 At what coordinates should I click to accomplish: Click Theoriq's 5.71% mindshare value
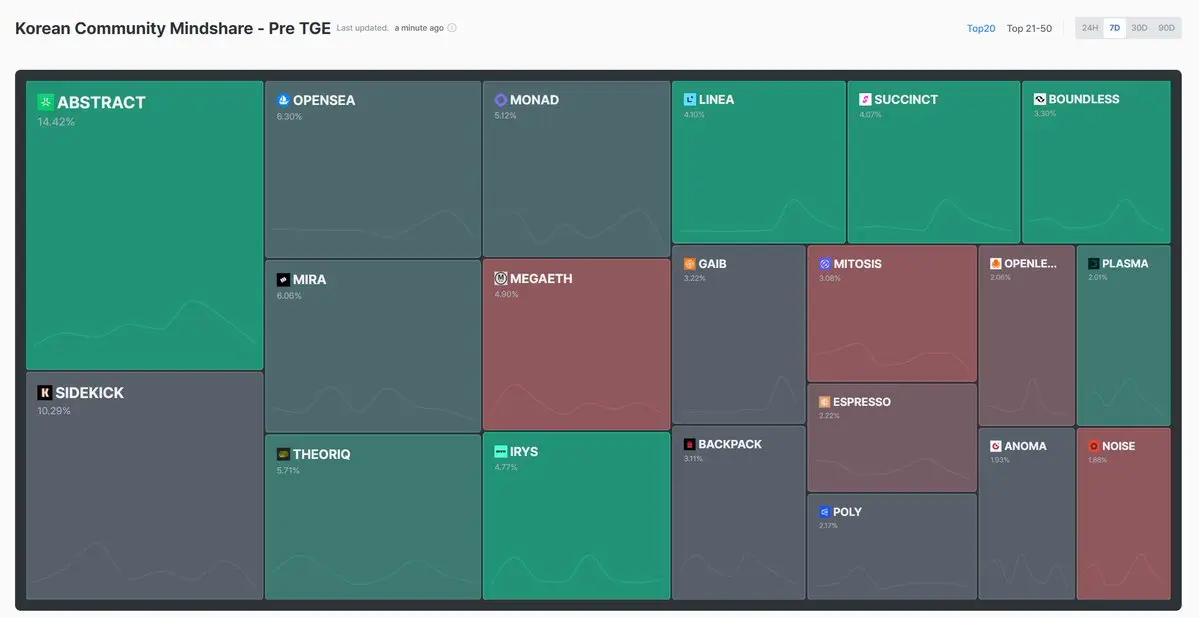click(x=288, y=470)
